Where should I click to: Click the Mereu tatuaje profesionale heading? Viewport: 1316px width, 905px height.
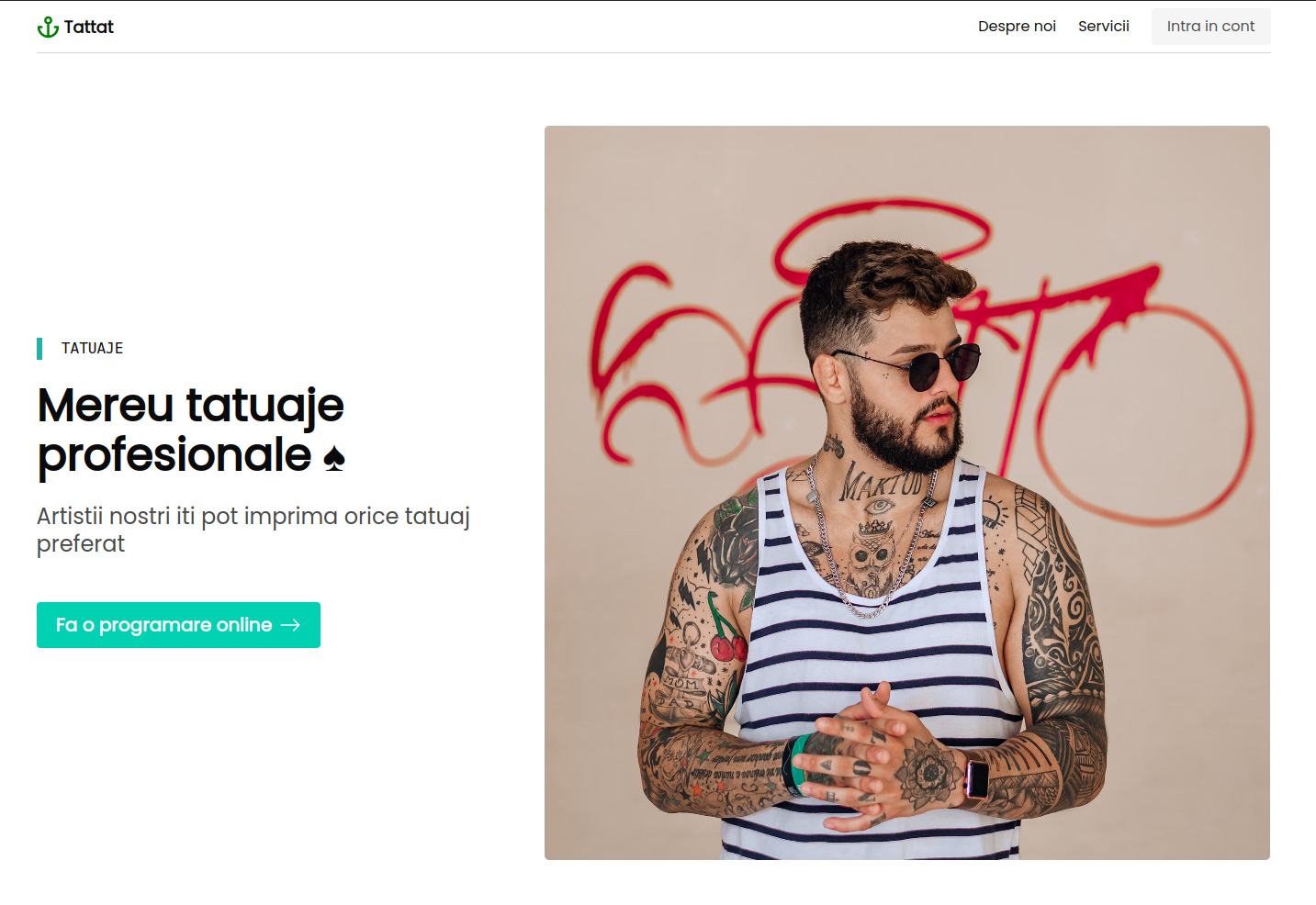pyautogui.click(x=191, y=430)
